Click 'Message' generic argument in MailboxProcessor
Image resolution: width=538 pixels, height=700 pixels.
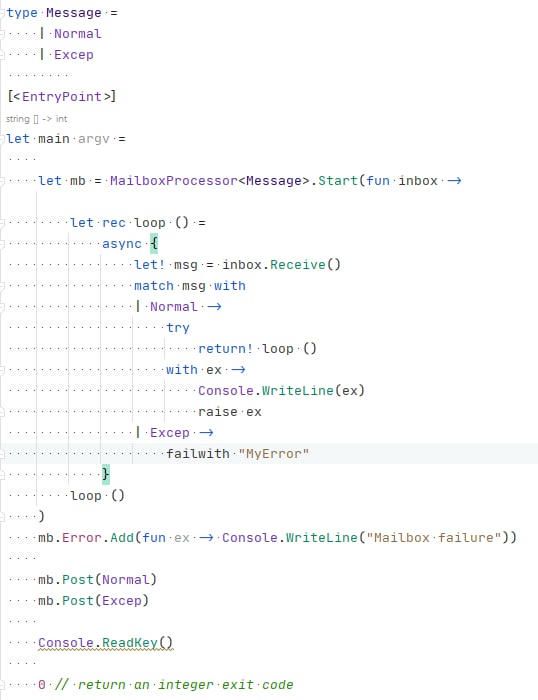274,181
